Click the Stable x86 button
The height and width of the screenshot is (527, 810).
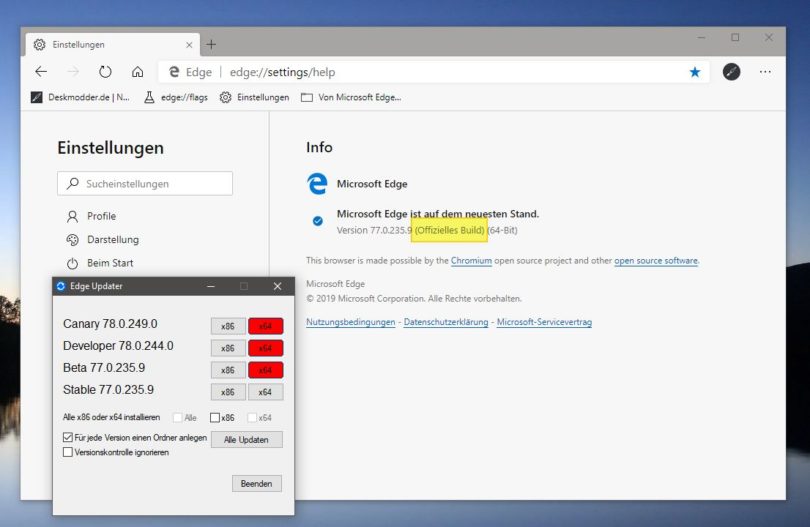(x=228, y=392)
